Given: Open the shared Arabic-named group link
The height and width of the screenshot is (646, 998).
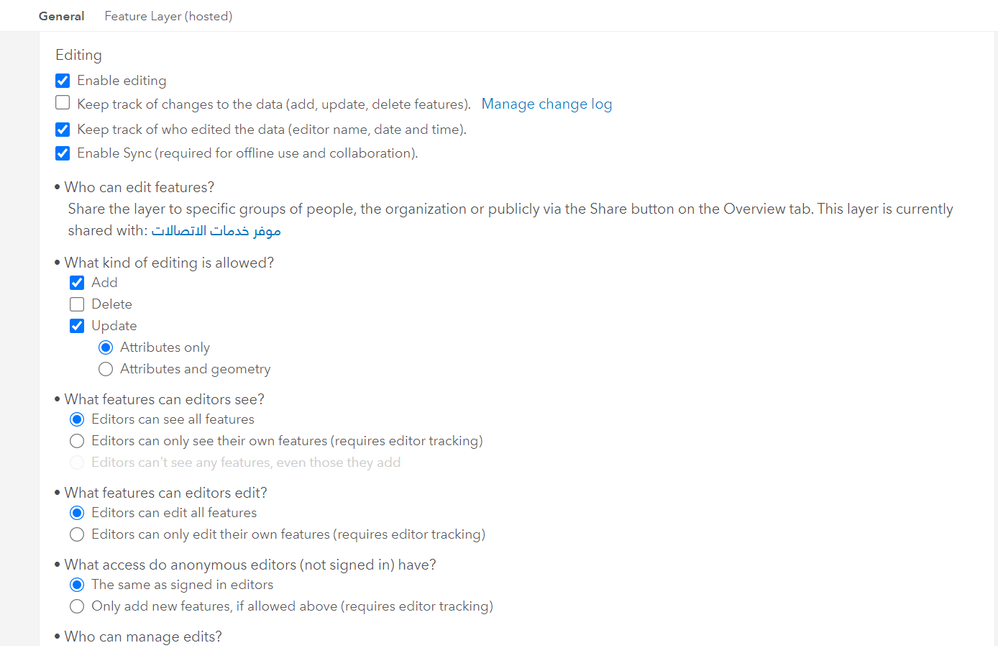Looking at the screenshot, I should 215,231.
